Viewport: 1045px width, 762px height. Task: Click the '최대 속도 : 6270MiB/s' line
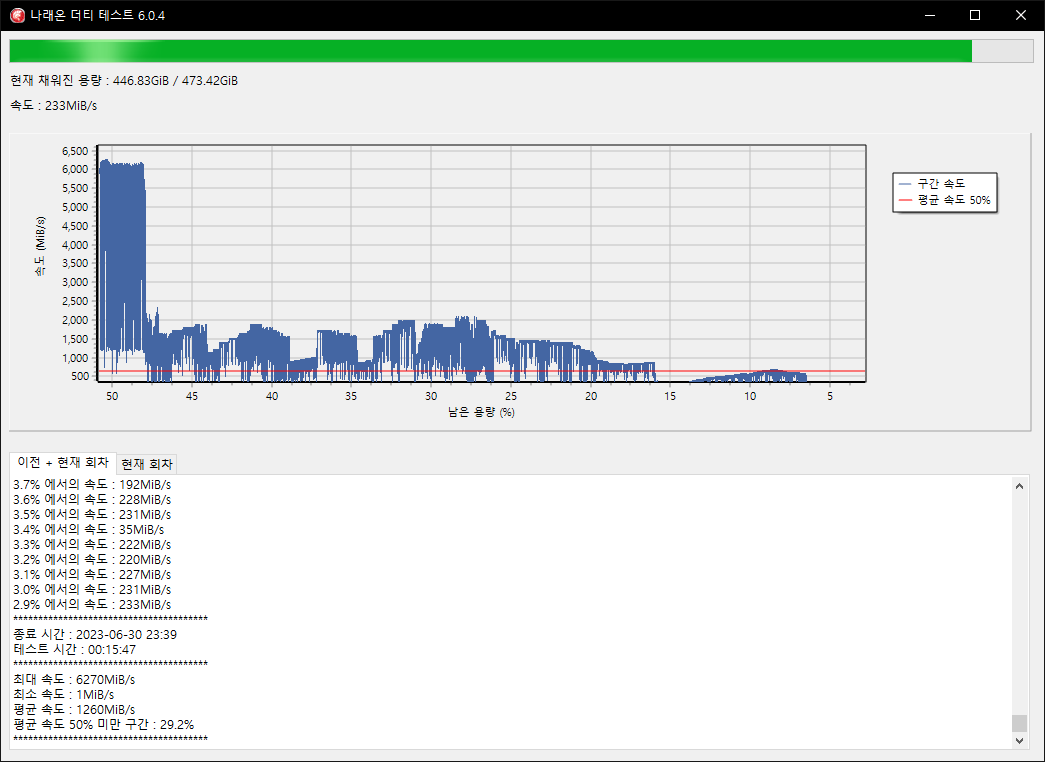pyautogui.click(x=74, y=679)
